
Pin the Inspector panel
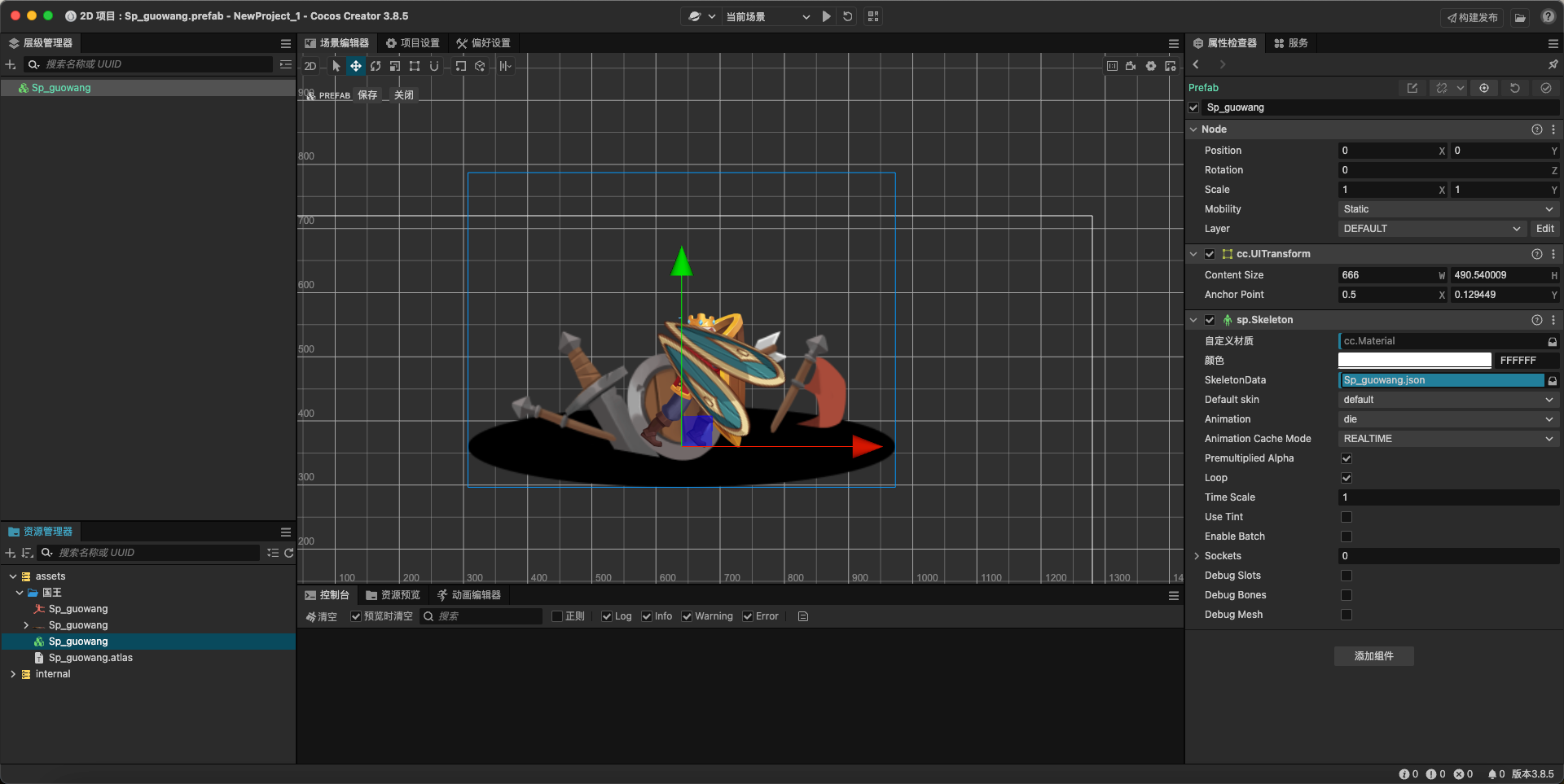tap(1553, 64)
